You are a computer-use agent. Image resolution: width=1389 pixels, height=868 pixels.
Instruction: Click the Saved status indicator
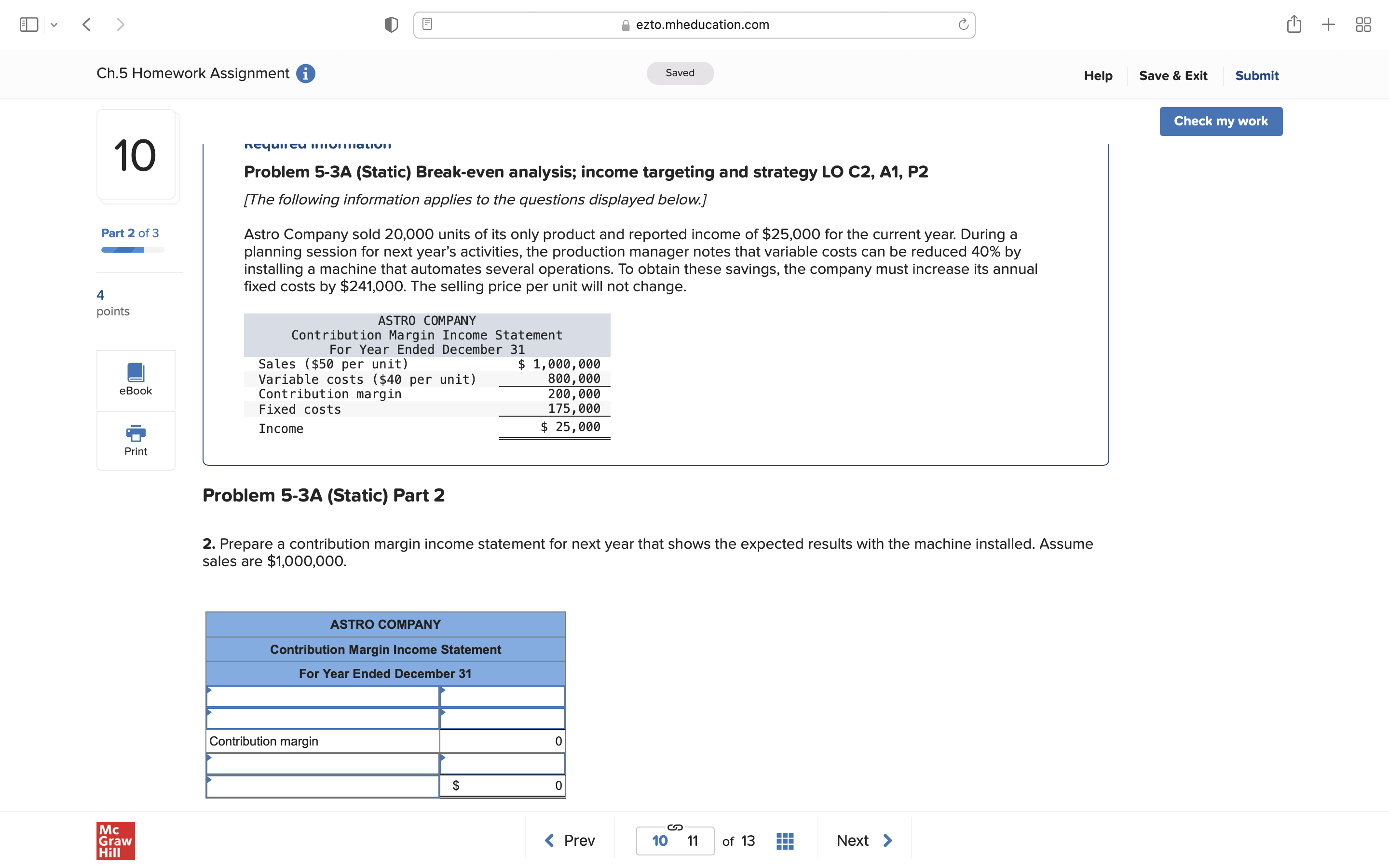point(680,73)
